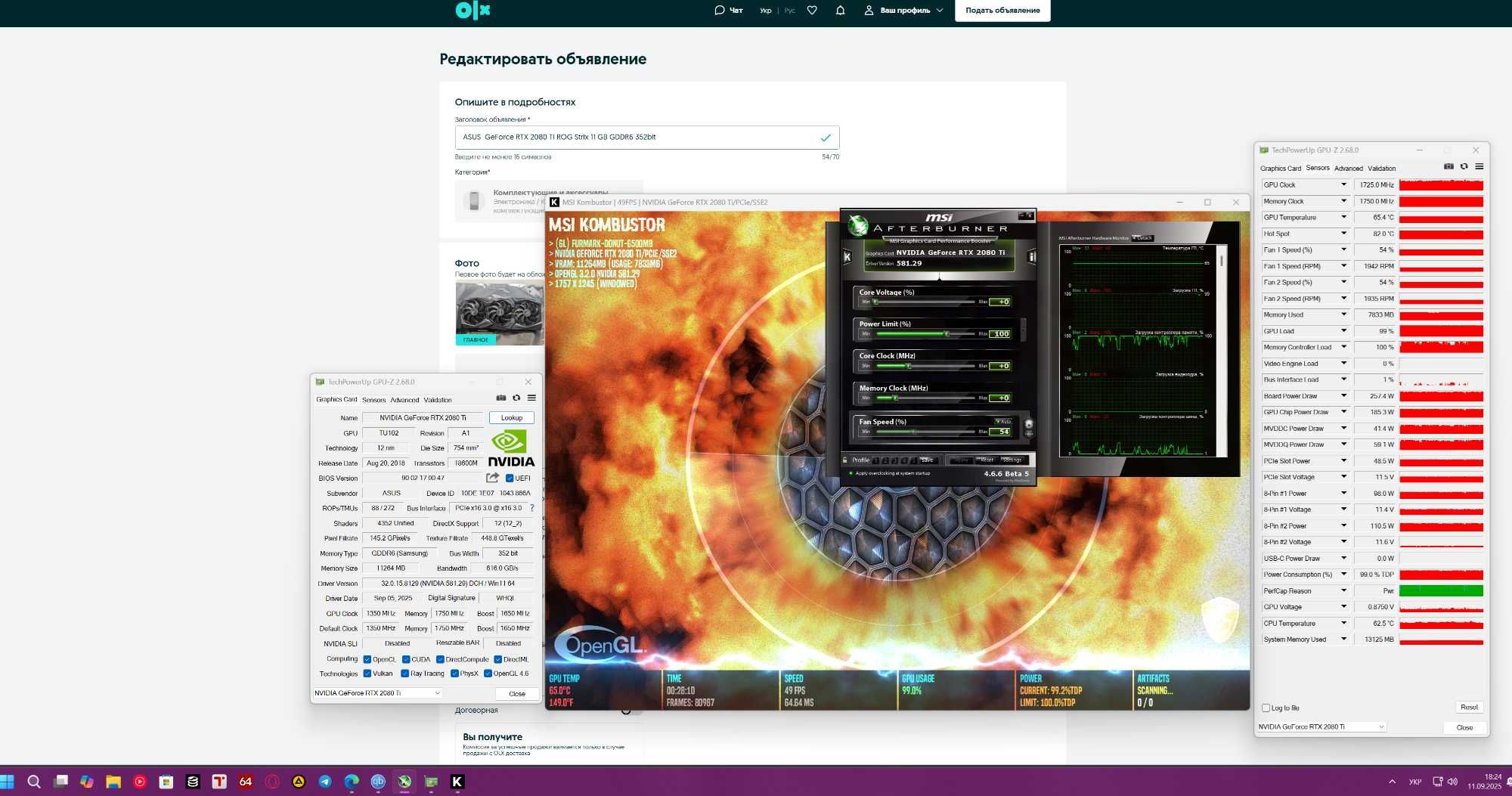Image resolution: width=1512 pixels, height=796 pixels.
Task: Click Bus Interface question mark in GPU-Z
Action: (x=532, y=508)
